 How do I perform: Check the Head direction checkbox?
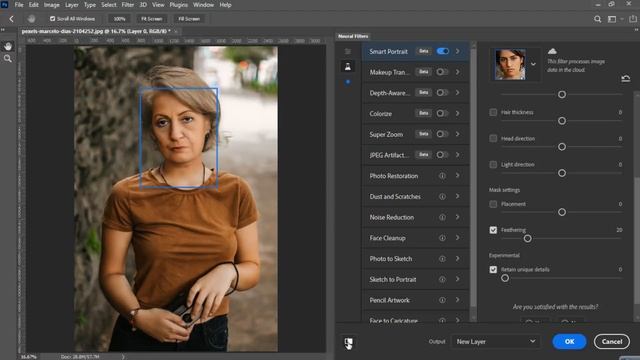(493, 138)
